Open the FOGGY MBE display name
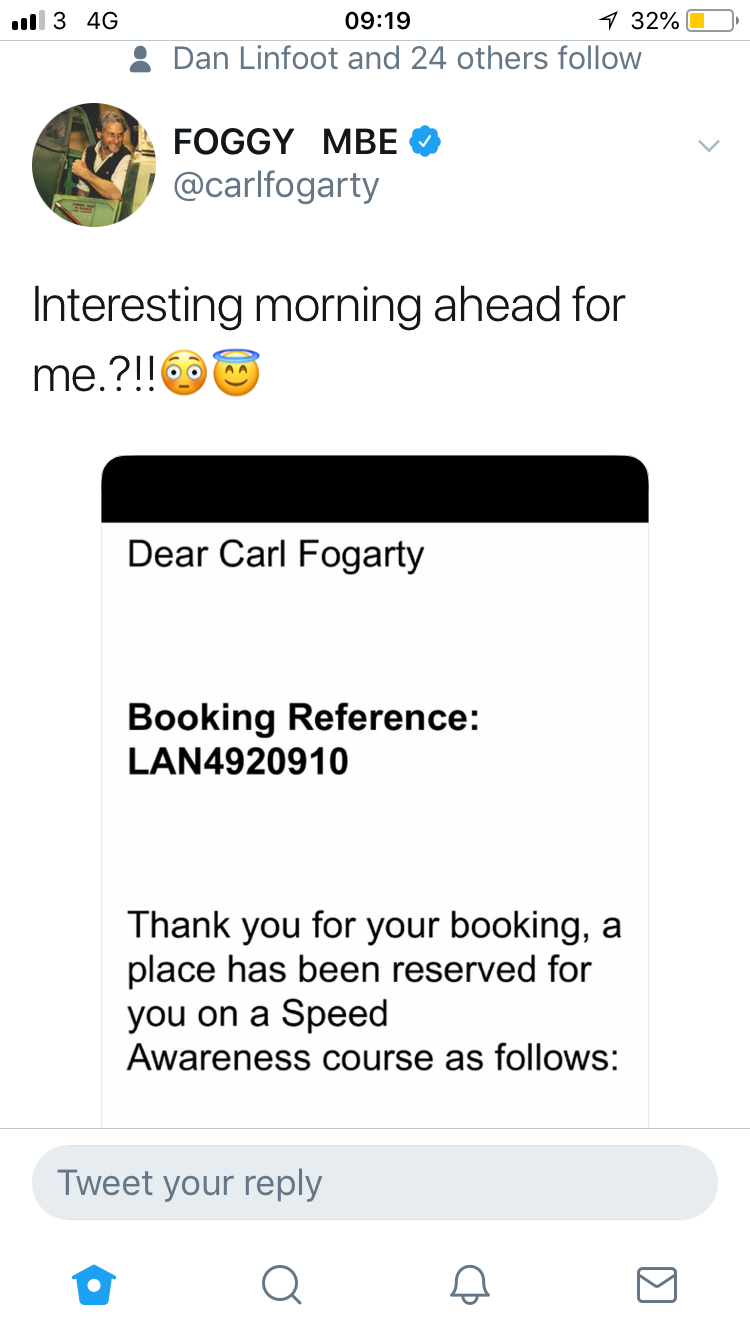 tap(286, 143)
